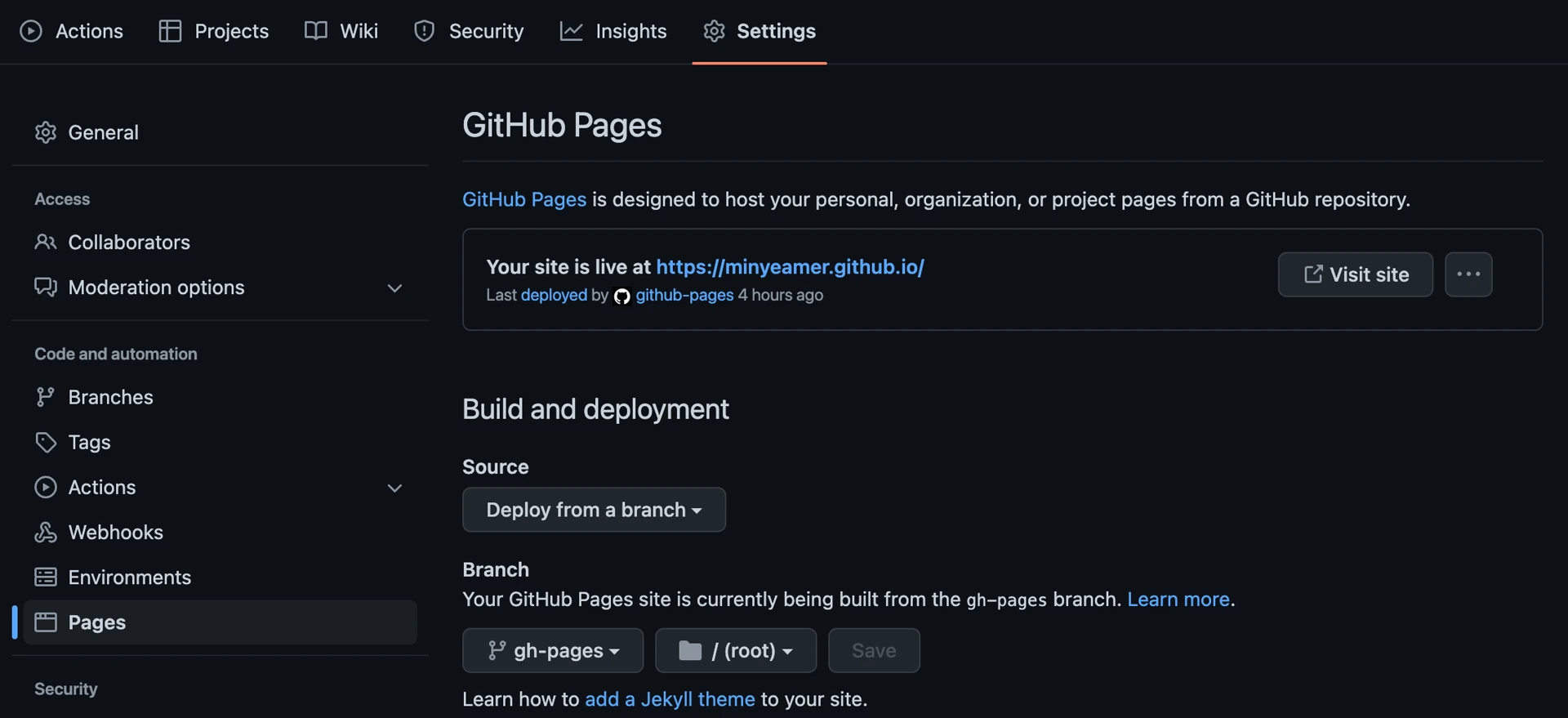1568x718 pixels.
Task: Select Pages in the sidebar
Action: (220, 622)
